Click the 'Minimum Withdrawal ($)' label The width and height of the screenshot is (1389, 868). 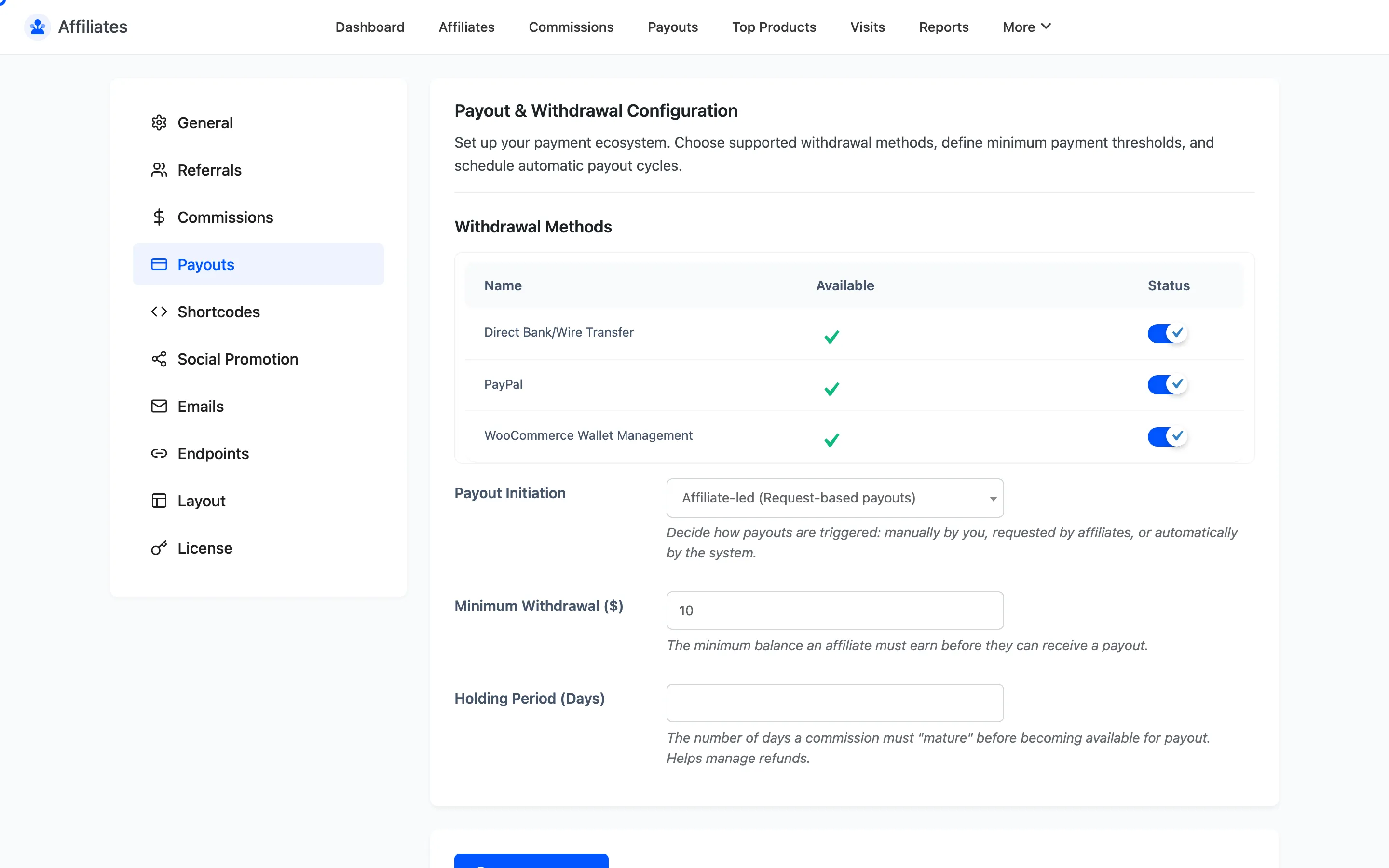538,606
